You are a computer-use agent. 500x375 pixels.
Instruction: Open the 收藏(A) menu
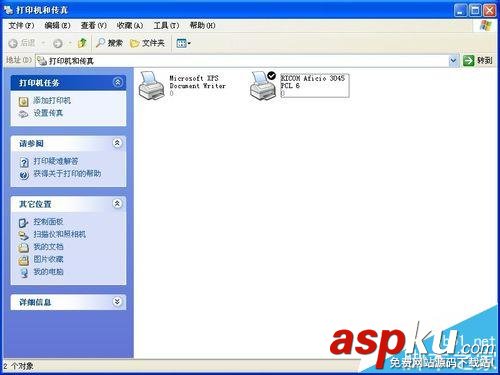pyautogui.click(x=130, y=25)
